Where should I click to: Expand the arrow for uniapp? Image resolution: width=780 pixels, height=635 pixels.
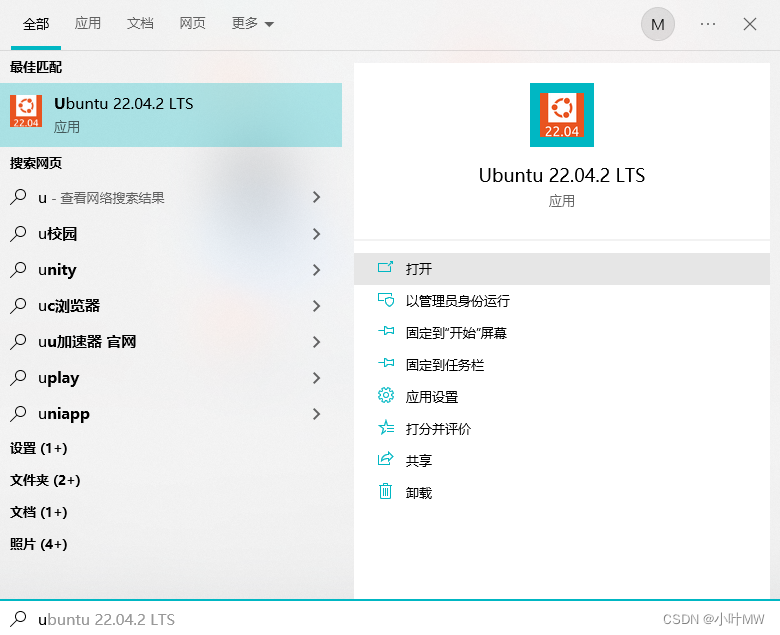[316, 414]
